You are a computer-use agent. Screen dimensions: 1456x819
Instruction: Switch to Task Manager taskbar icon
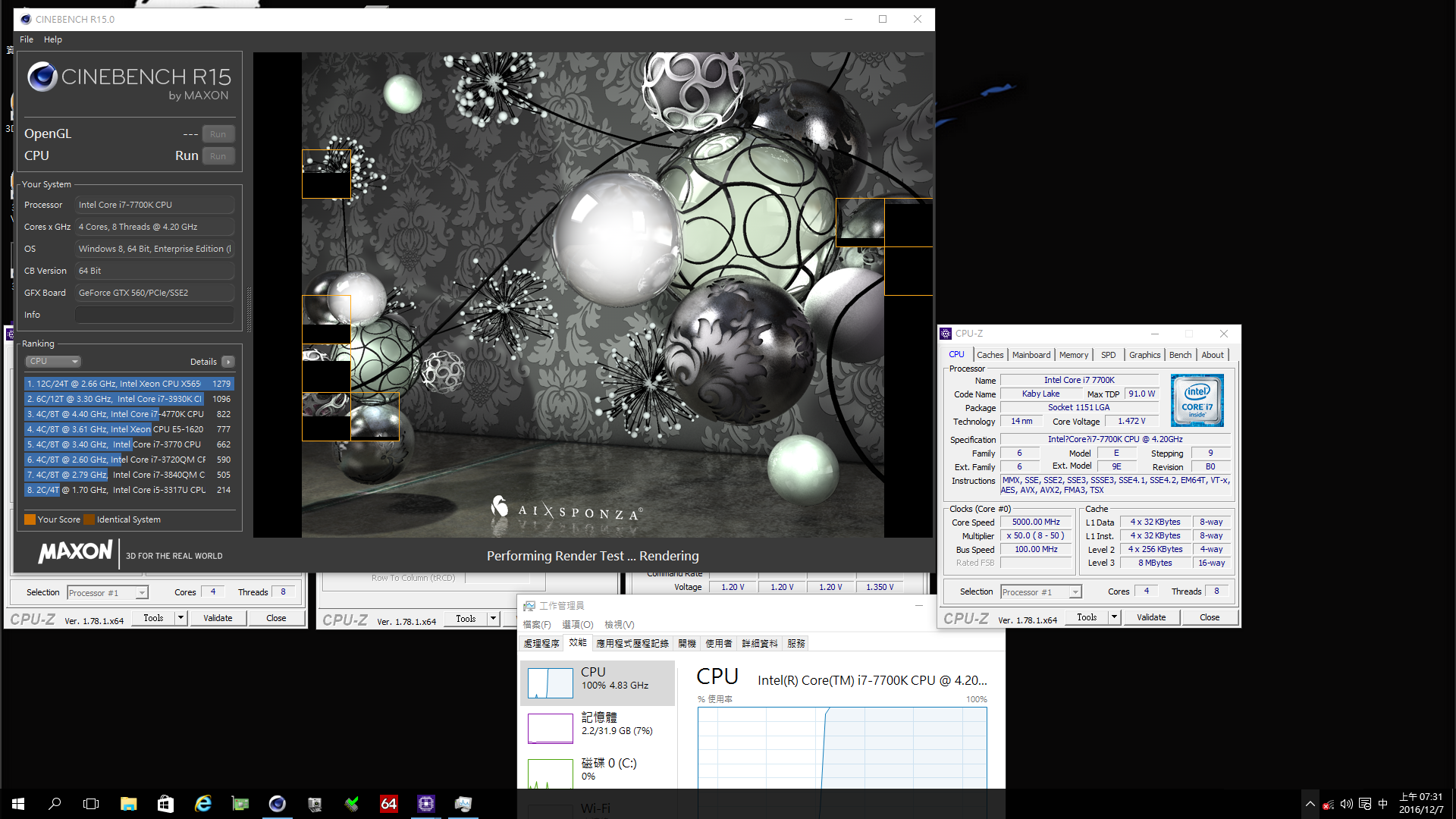pyautogui.click(x=463, y=804)
